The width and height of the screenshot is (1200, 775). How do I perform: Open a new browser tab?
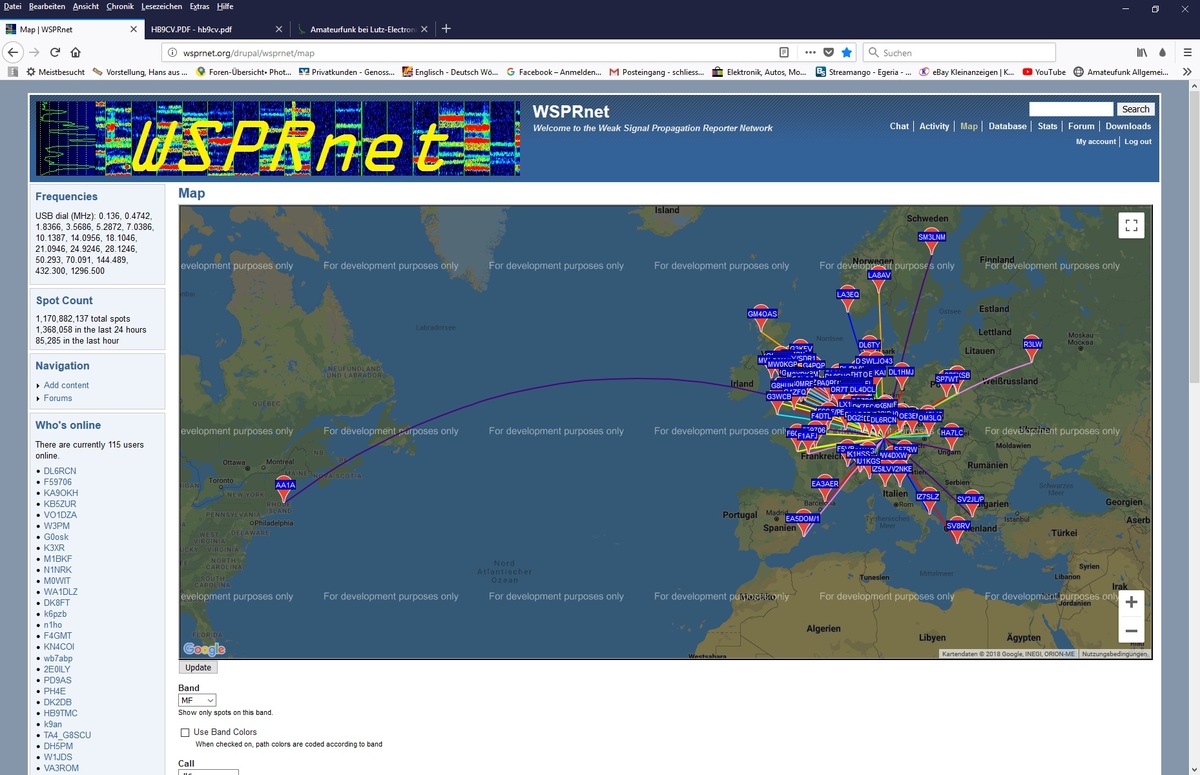(x=446, y=28)
